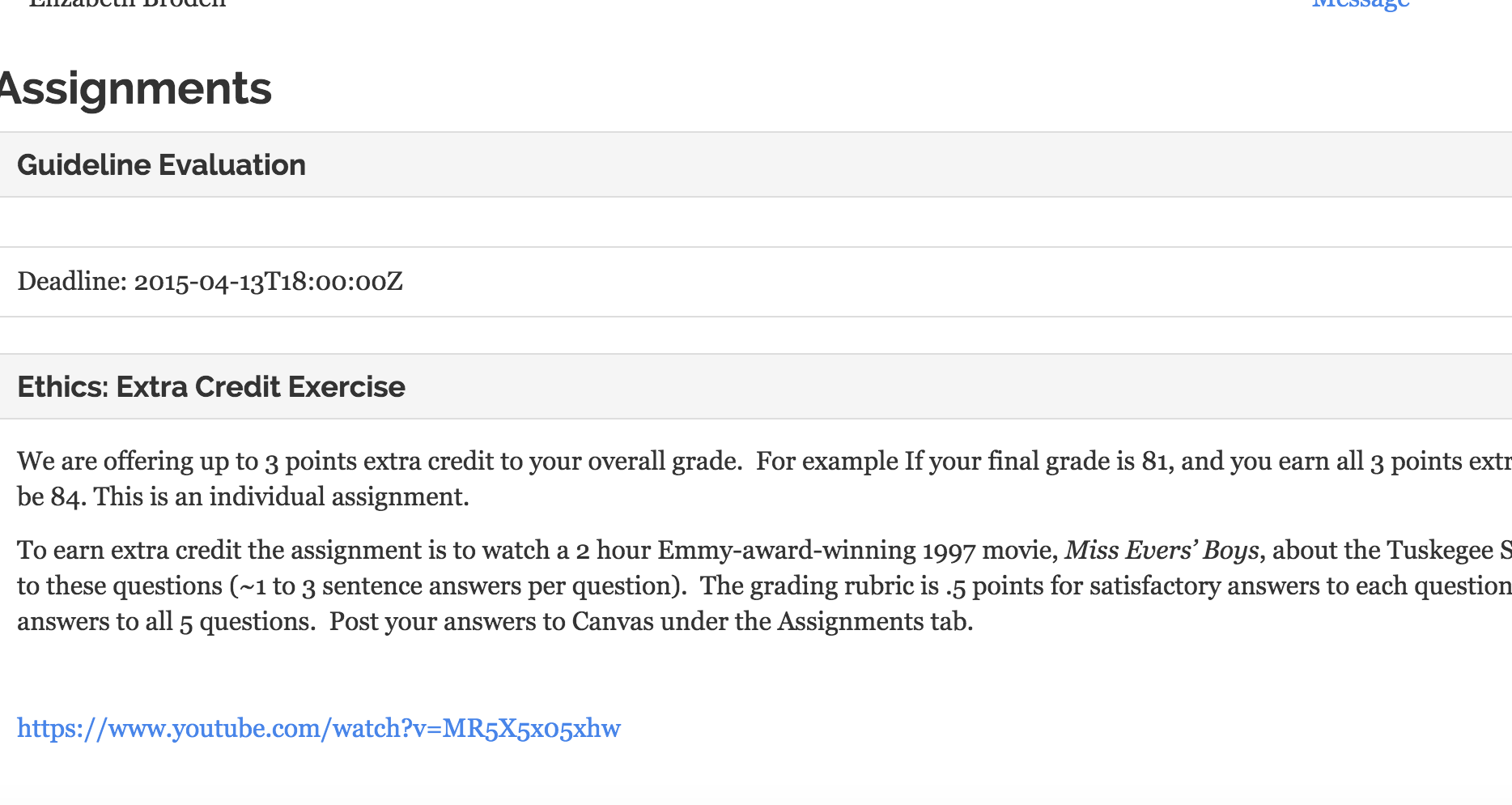Click the Elizabeth Broden name
Image resolution: width=1512 pixels, height=805 pixels.
pos(127,4)
